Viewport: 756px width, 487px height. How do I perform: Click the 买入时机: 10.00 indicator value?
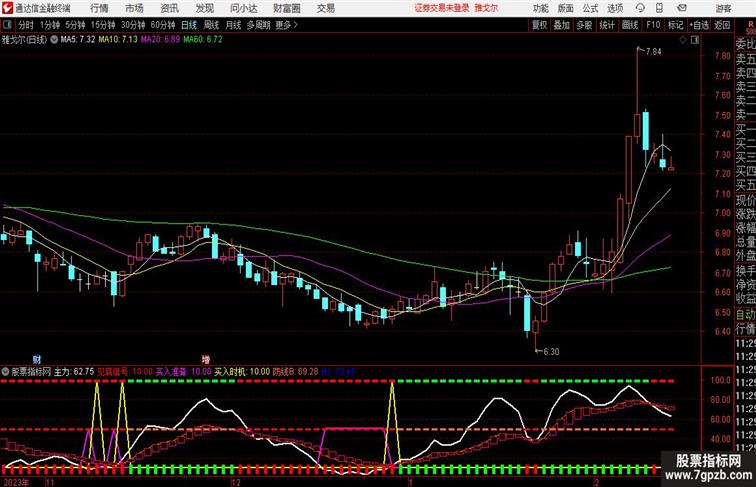[x=242, y=372]
